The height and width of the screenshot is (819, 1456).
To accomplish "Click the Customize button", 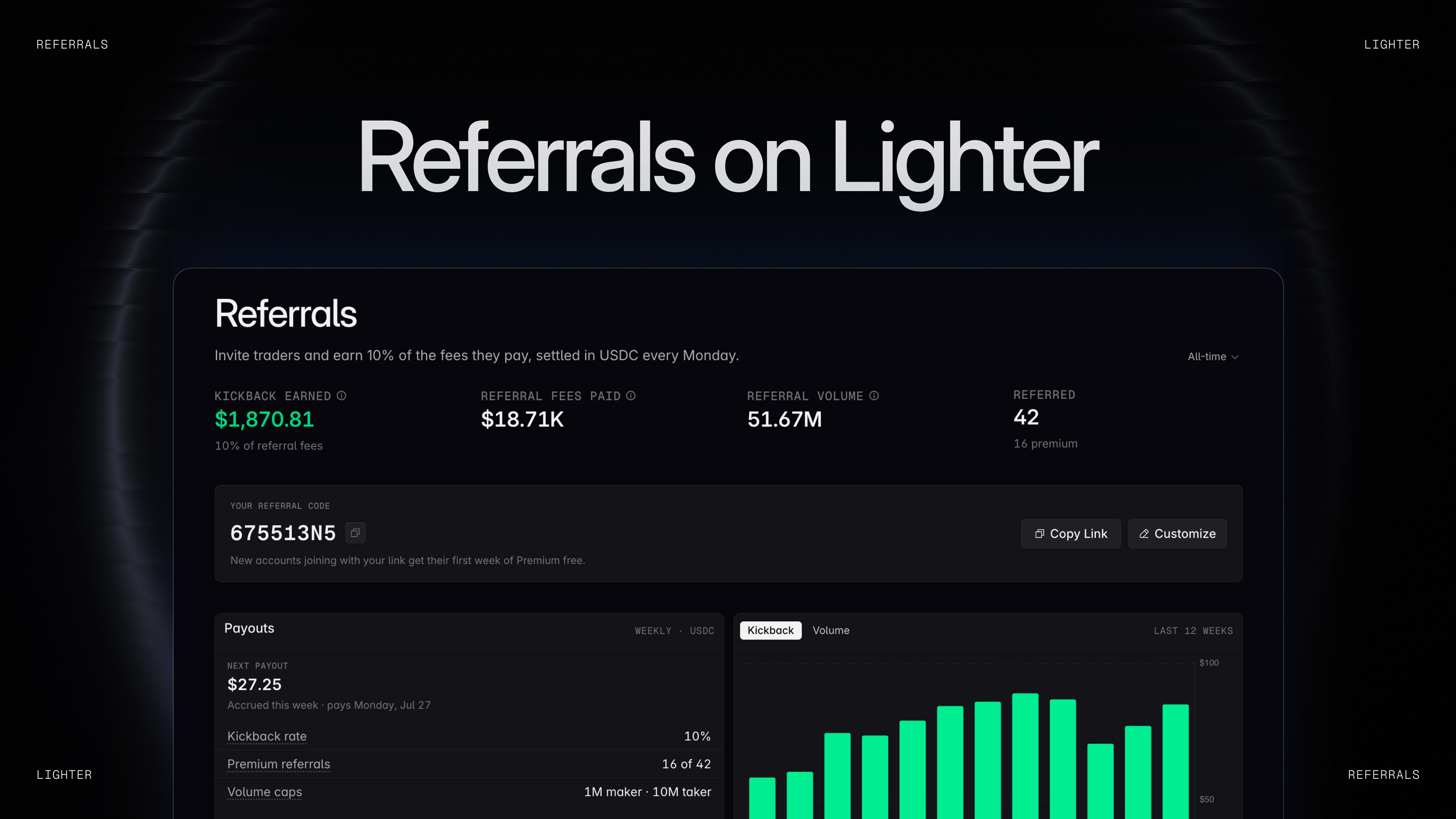I will click(x=1177, y=533).
